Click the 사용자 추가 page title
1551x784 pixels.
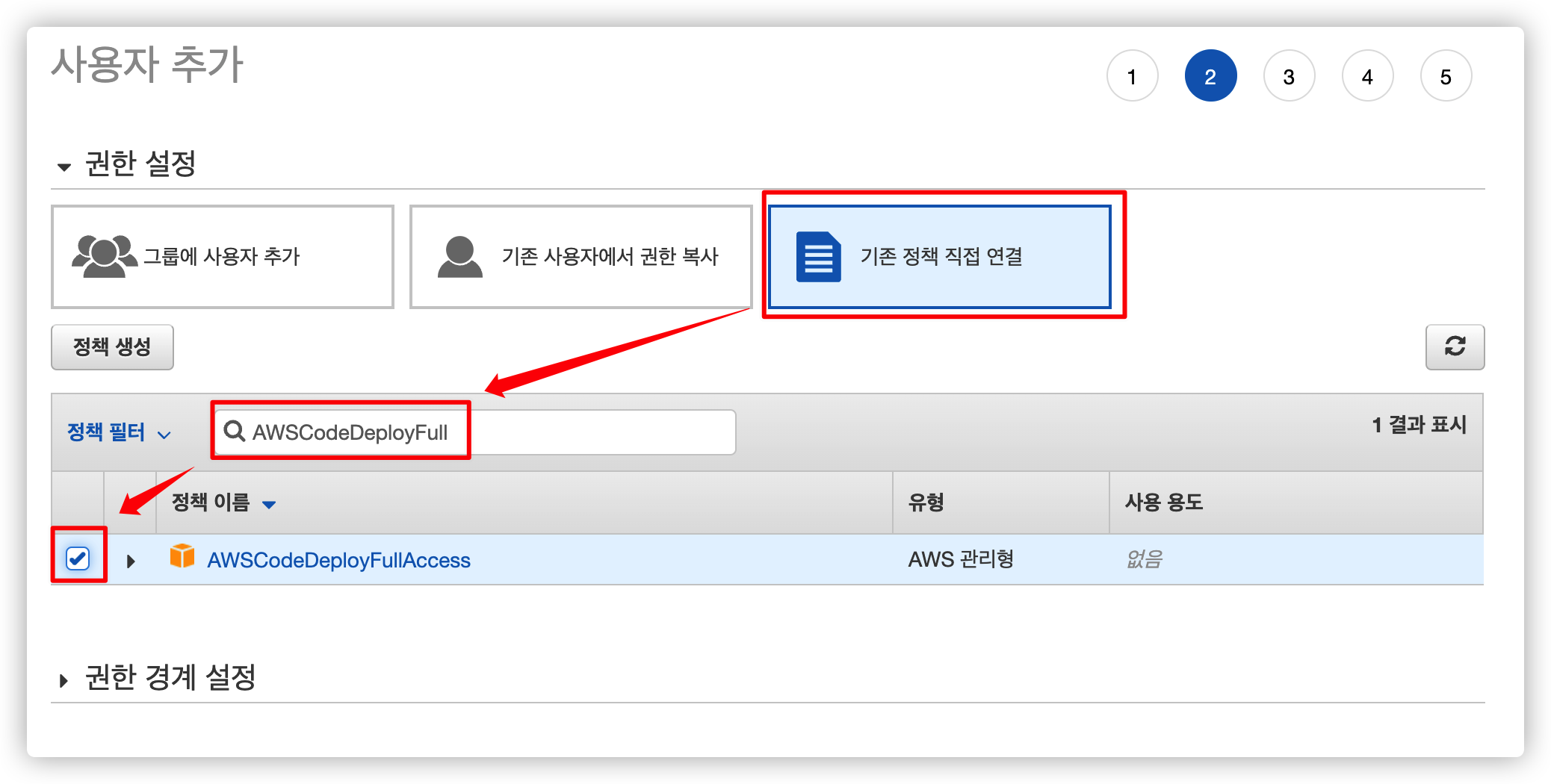(147, 64)
